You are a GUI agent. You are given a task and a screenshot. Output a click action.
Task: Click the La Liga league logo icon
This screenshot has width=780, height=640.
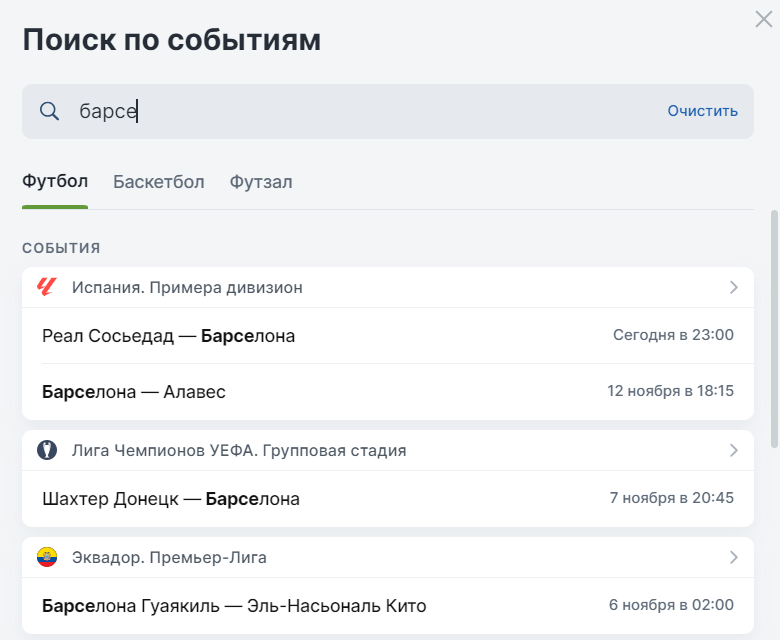[47, 287]
